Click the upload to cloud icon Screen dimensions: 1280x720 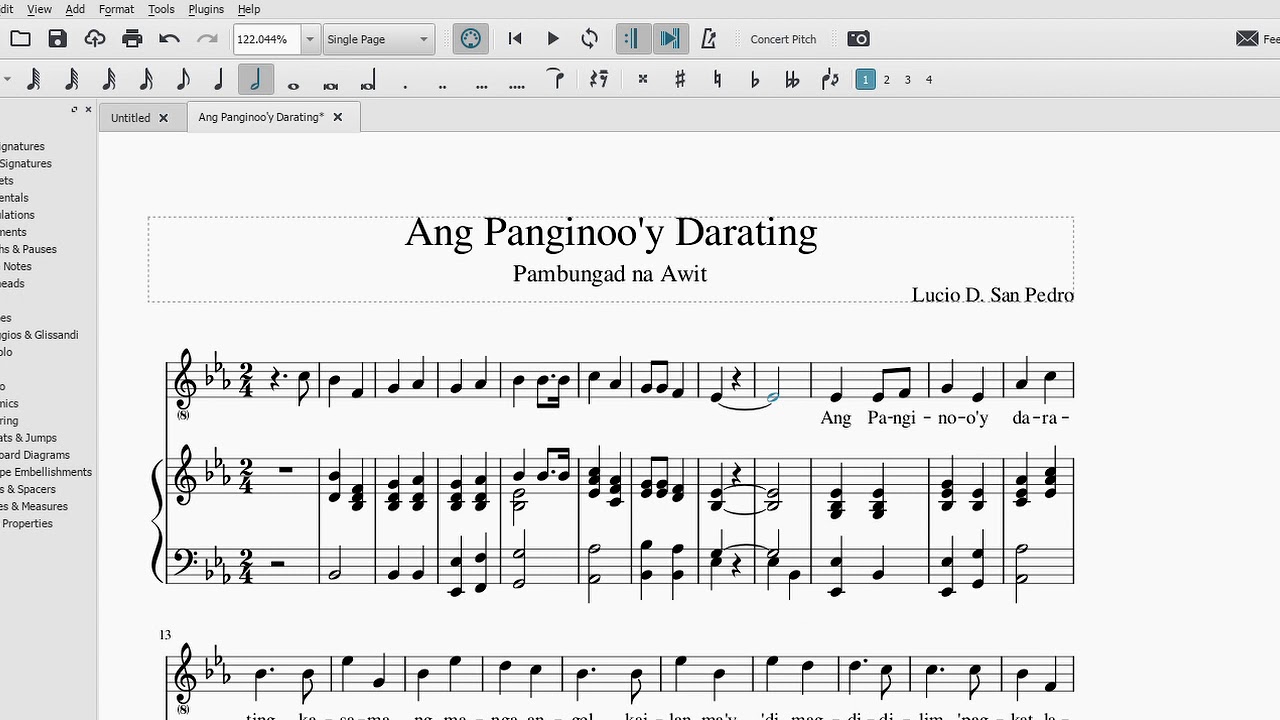point(95,39)
